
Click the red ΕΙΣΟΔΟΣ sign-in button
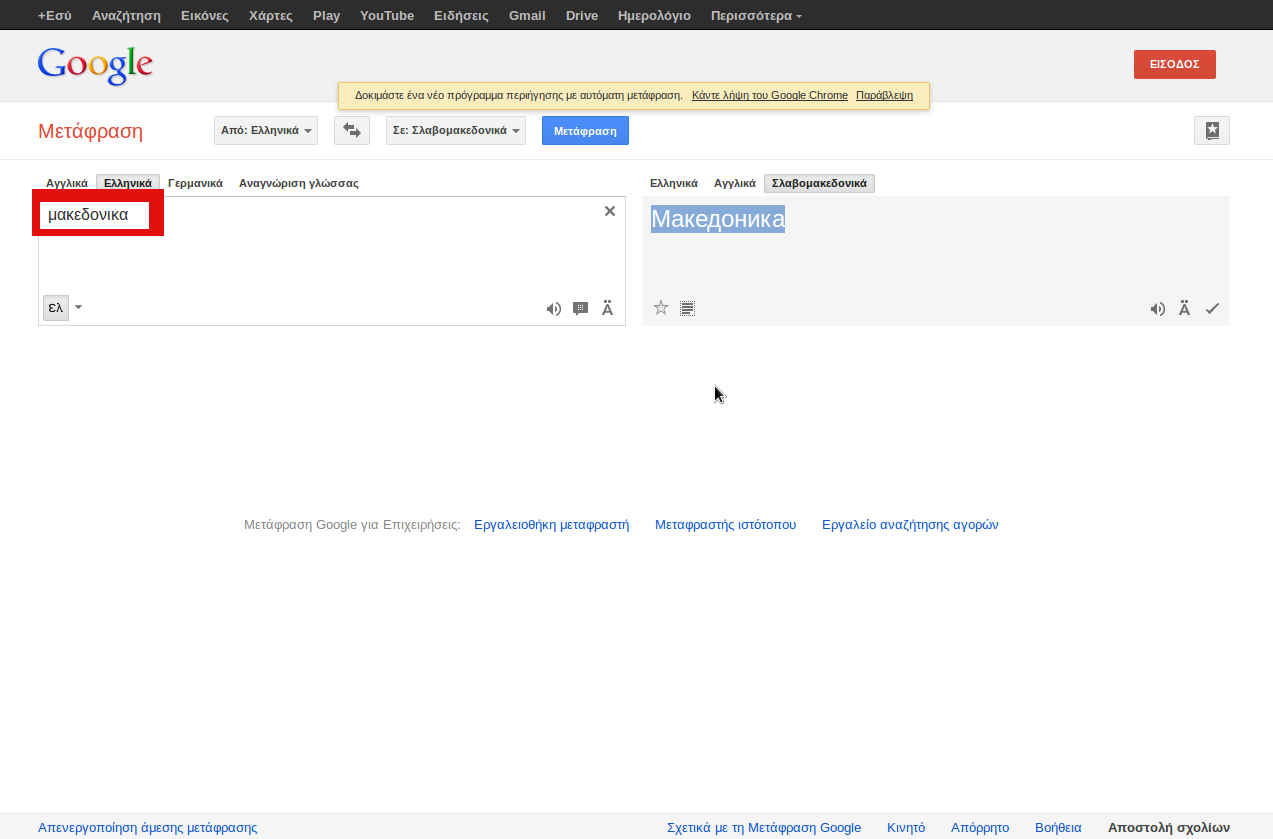point(1175,64)
